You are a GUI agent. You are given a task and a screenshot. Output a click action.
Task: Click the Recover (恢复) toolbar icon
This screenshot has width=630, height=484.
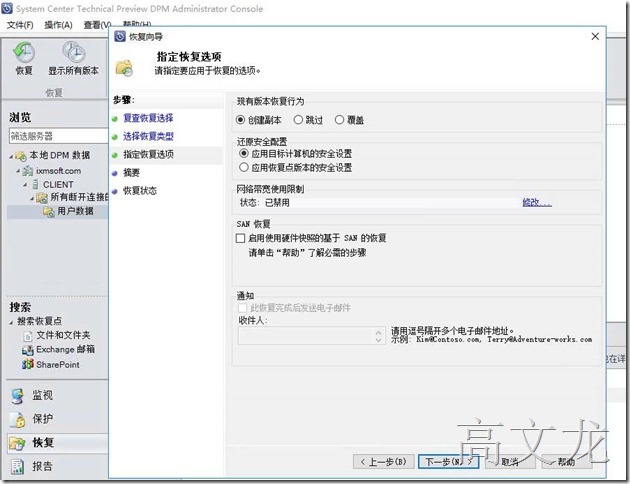click(24, 53)
